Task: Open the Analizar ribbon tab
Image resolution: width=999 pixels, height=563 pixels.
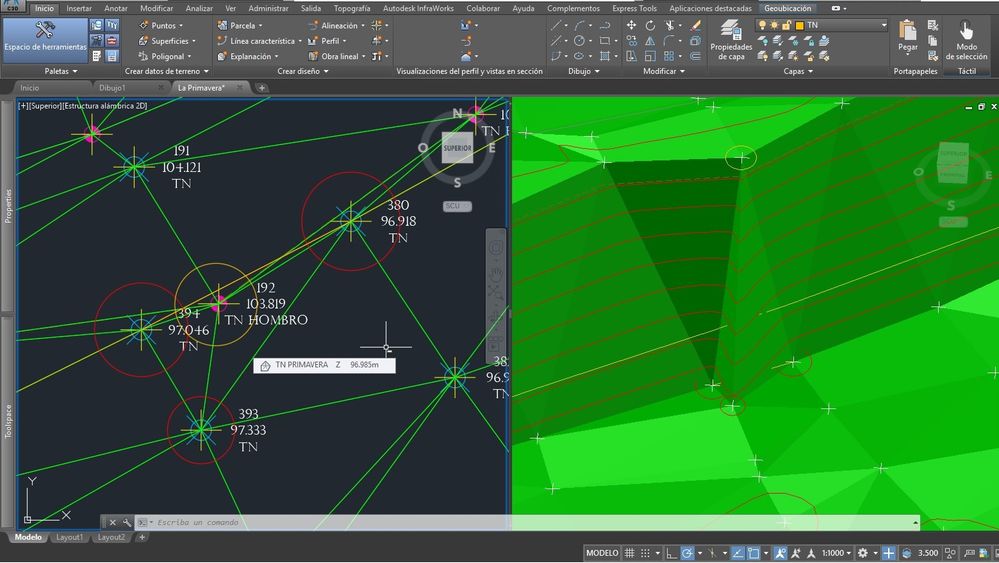Action: point(199,8)
